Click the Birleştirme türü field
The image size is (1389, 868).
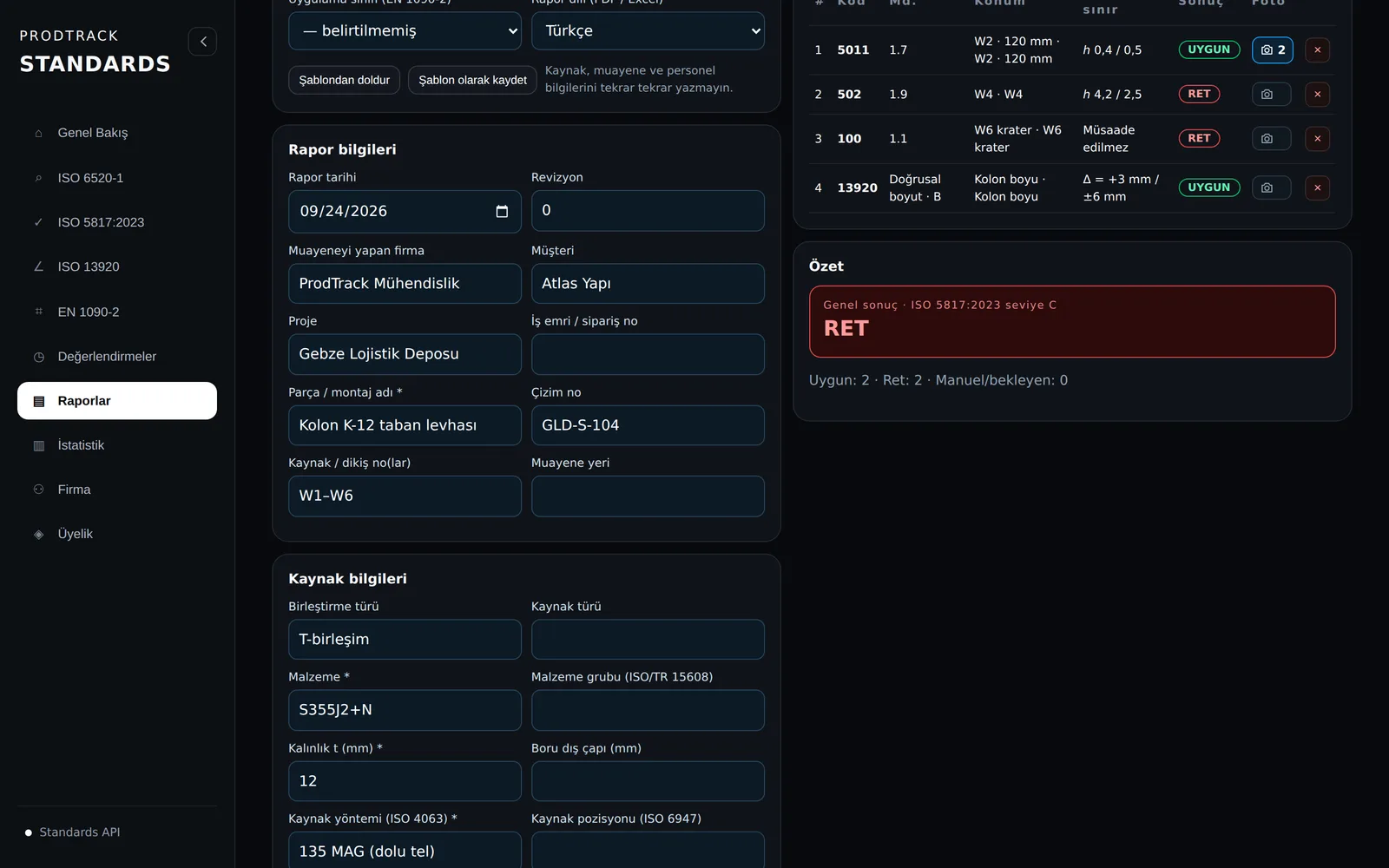pyautogui.click(x=405, y=640)
